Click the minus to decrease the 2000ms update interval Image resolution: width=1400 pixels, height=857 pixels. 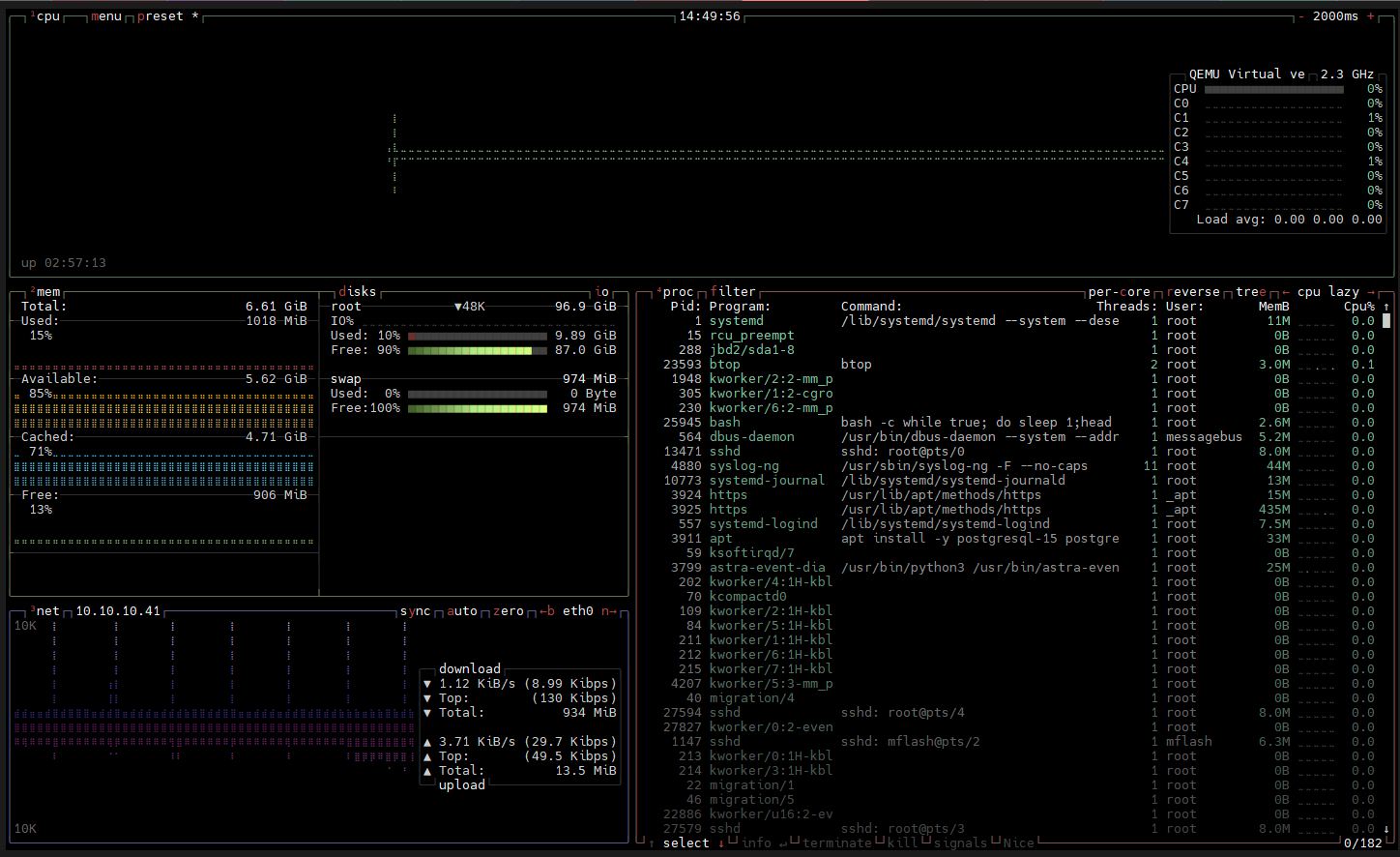pos(1301,16)
